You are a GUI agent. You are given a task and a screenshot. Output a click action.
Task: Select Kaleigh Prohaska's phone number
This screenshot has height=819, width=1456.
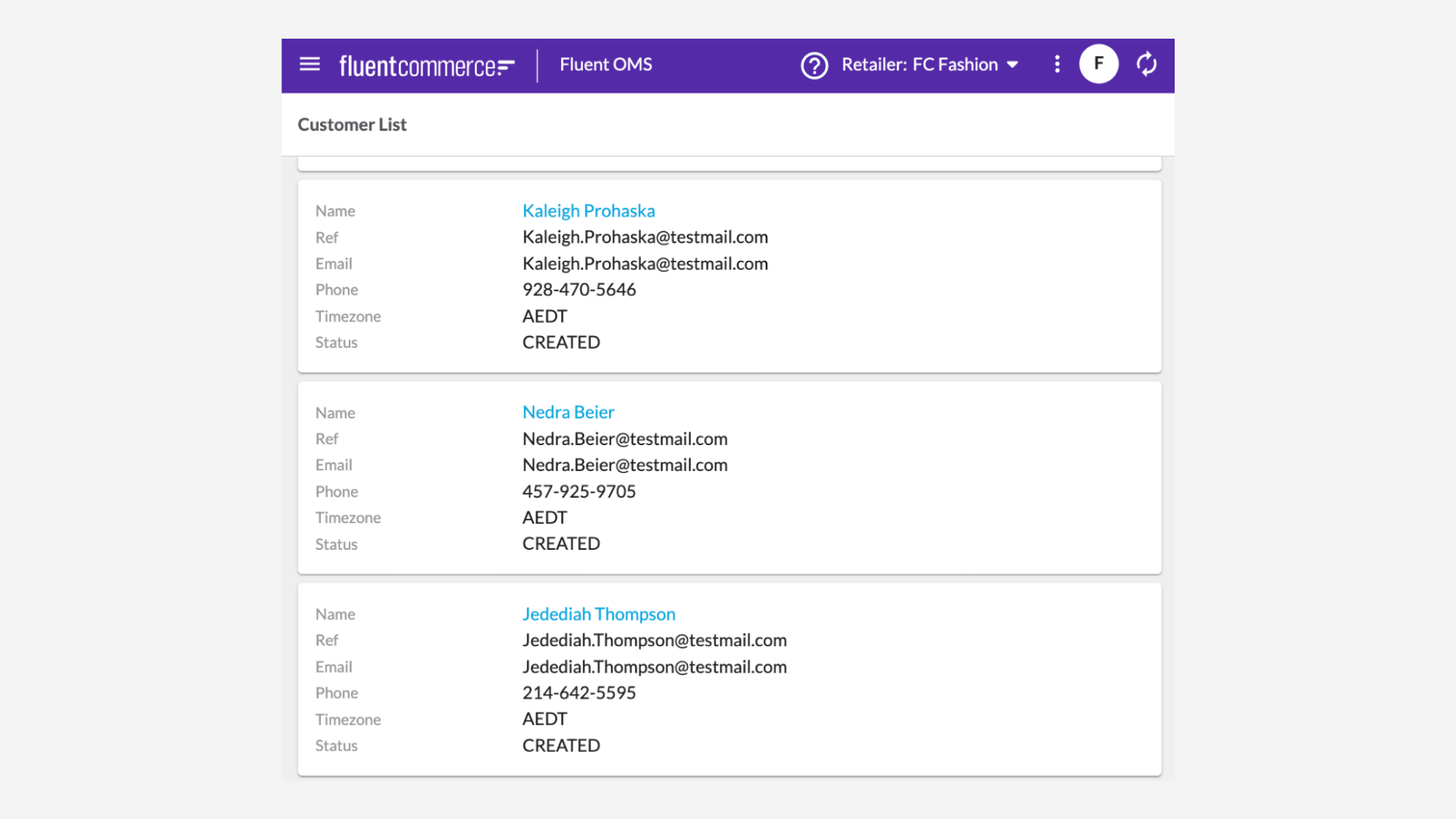click(579, 290)
